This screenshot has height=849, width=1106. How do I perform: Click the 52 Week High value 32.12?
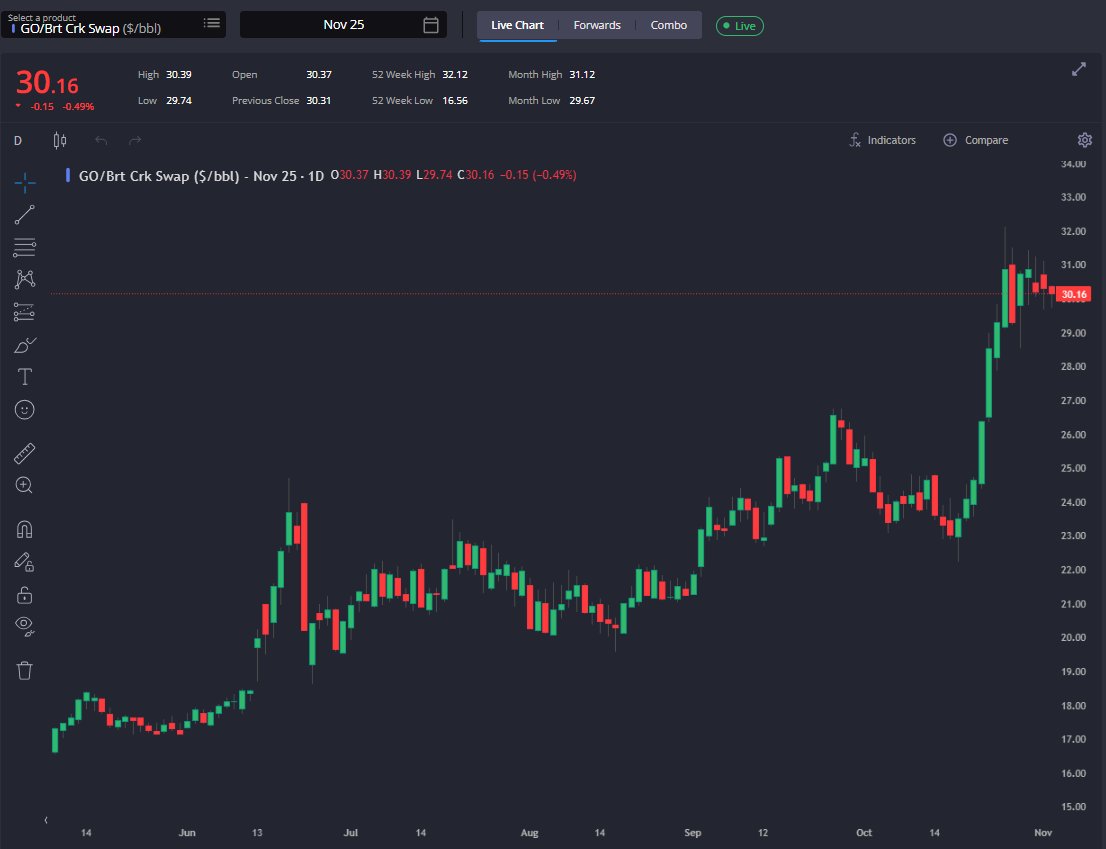pyautogui.click(x=455, y=75)
